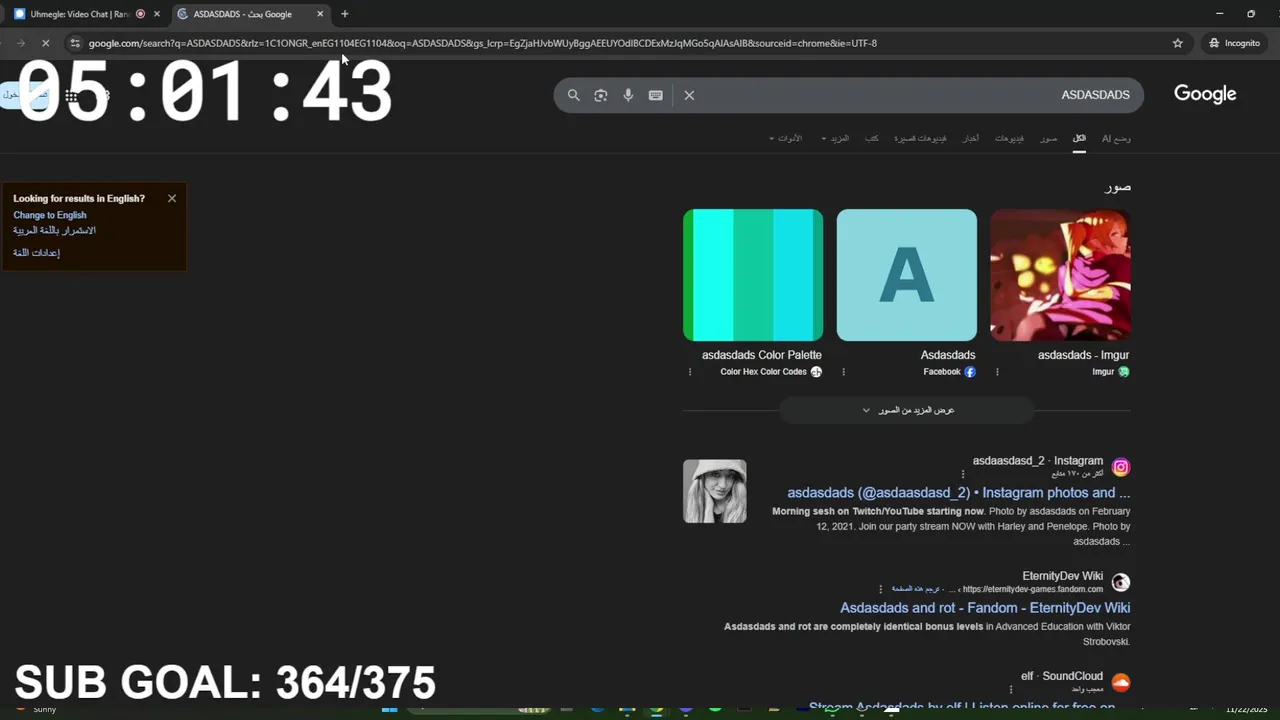This screenshot has height=720, width=1280.
Task: Click the Google logo
Action: click(x=1205, y=94)
